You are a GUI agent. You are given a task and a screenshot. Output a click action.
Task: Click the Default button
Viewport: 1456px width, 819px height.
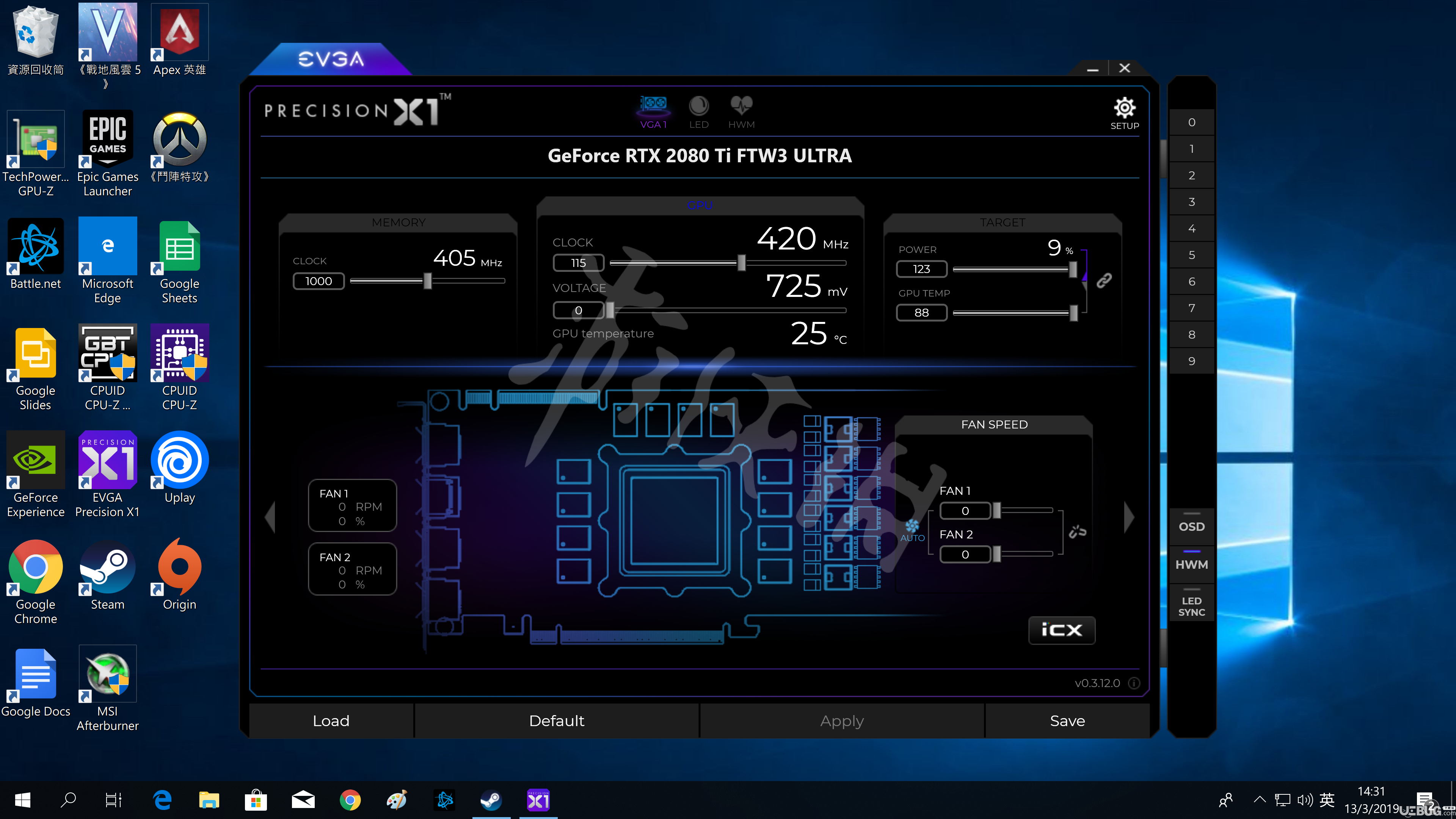click(557, 721)
